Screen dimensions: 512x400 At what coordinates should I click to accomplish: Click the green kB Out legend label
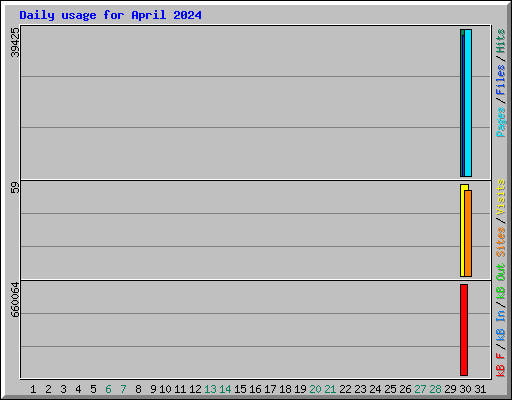[501, 281]
